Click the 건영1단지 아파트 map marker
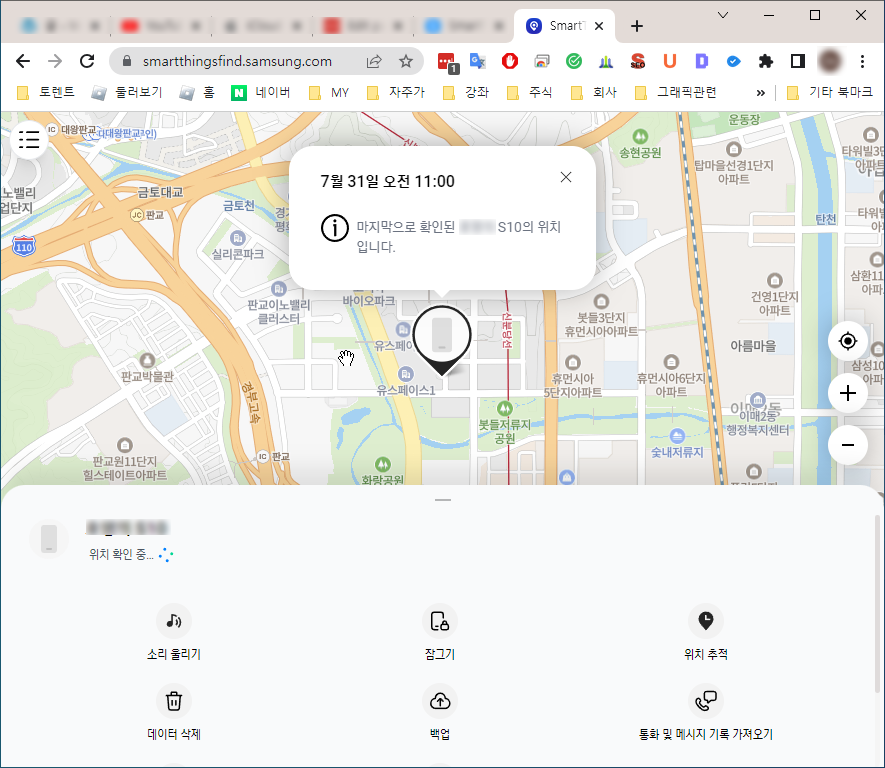This screenshot has height=768, width=885. point(775,280)
